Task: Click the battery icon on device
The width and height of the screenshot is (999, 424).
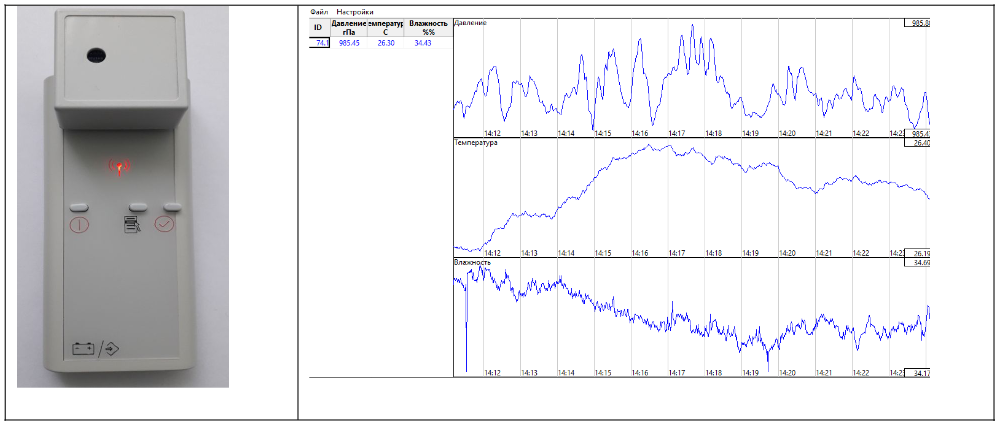Action: [83, 349]
